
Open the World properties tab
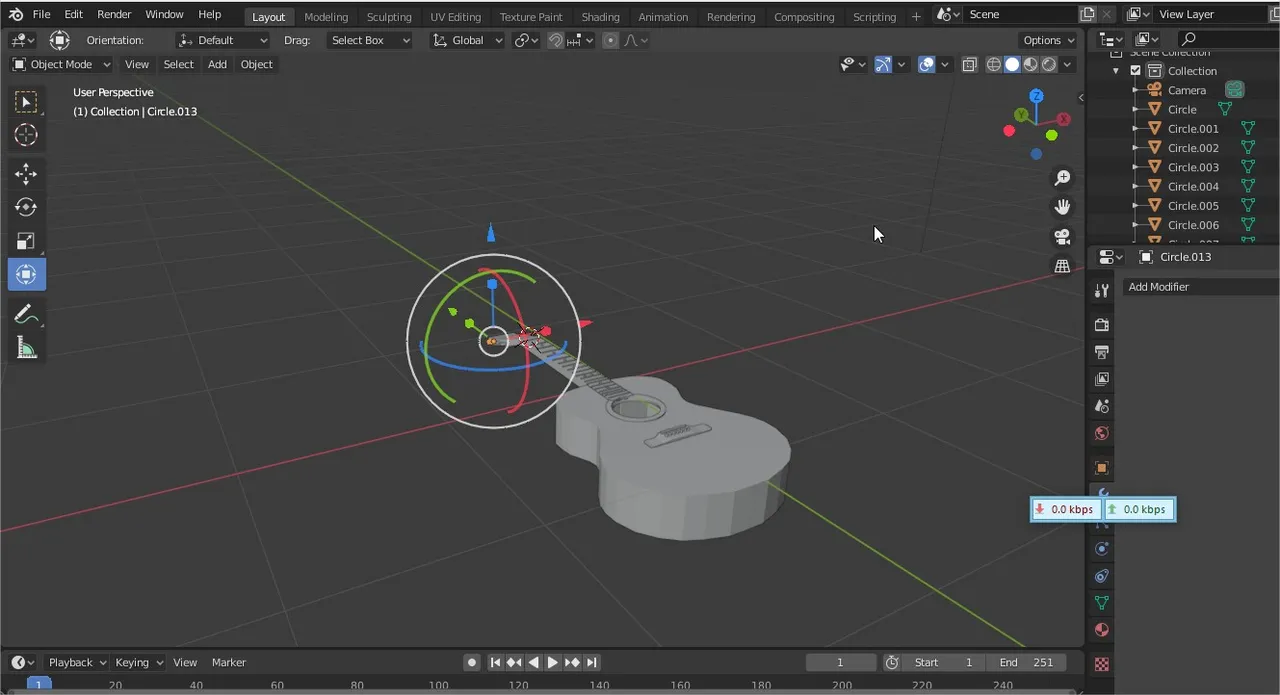tap(1102, 433)
